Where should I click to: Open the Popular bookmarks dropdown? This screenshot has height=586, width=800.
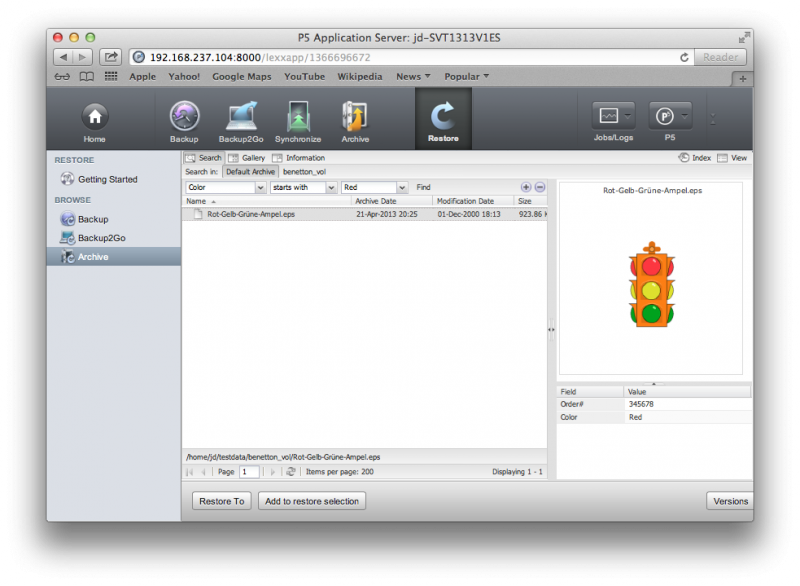pyautogui.click(x=466, y=77)
